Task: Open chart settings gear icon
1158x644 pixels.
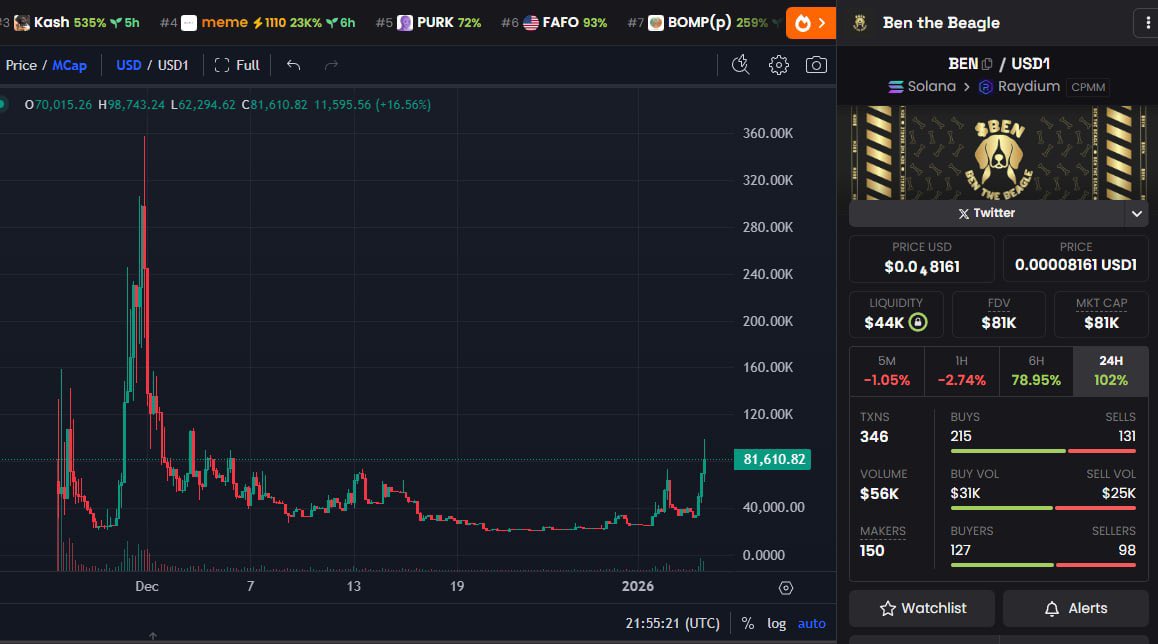Action: [778, 65]
